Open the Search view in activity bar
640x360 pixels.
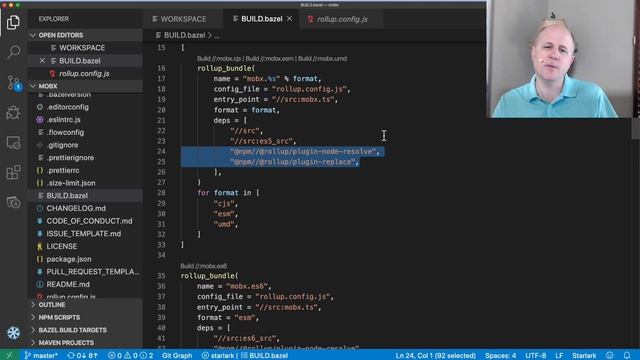pos(13,52)
